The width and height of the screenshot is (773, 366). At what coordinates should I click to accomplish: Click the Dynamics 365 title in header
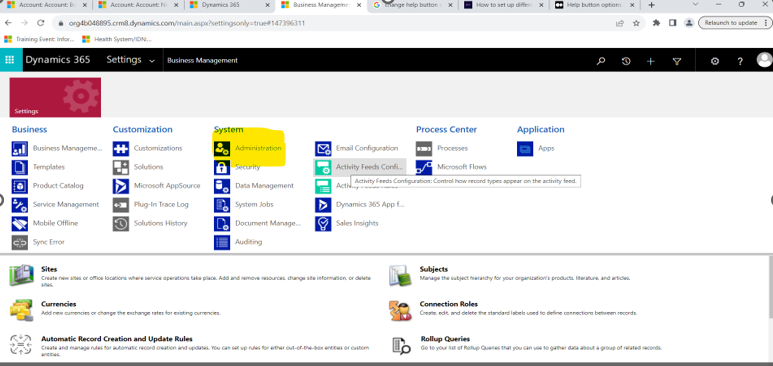click(x=58, y=60)
